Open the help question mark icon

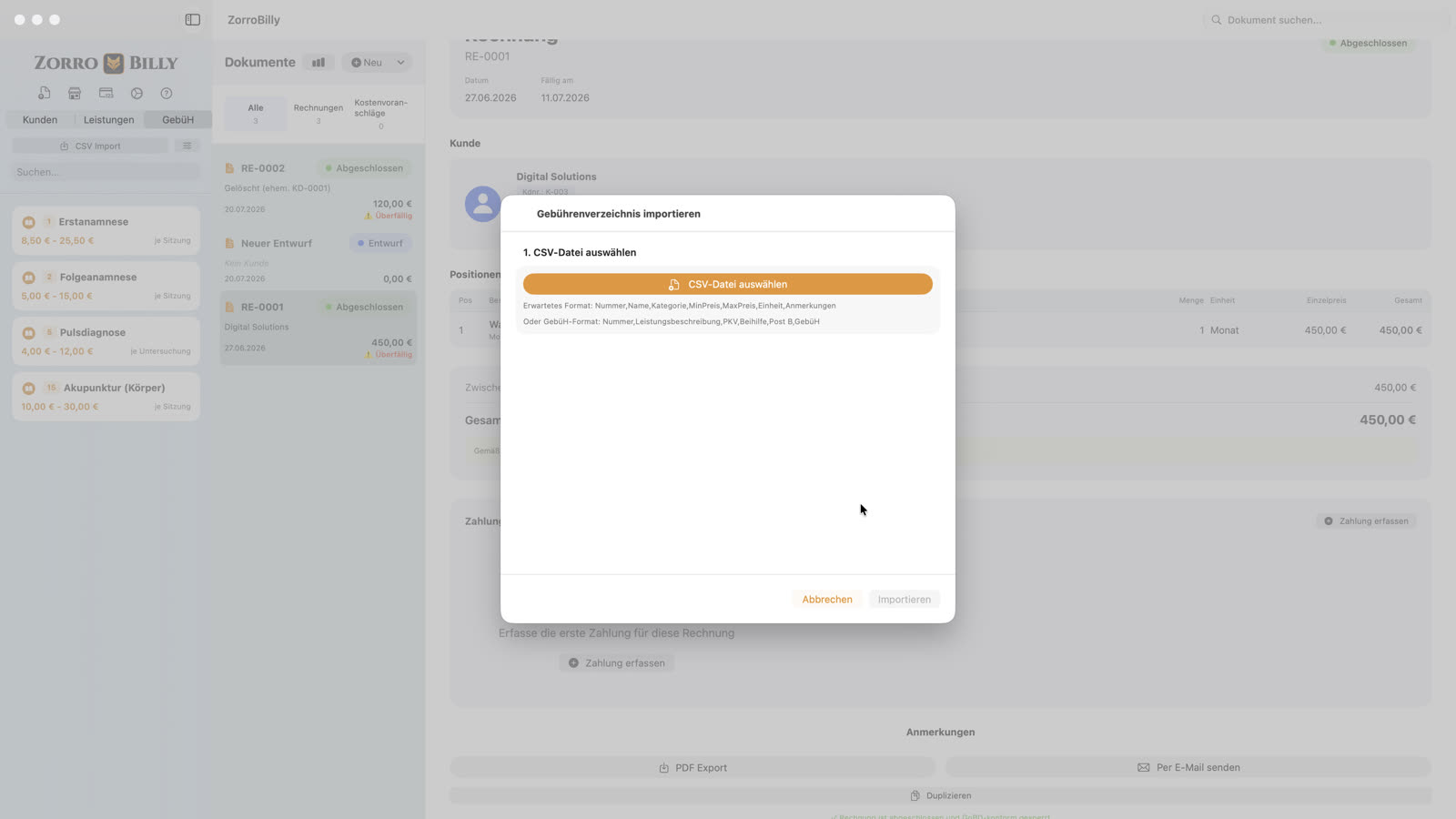(x=167, y=93)
